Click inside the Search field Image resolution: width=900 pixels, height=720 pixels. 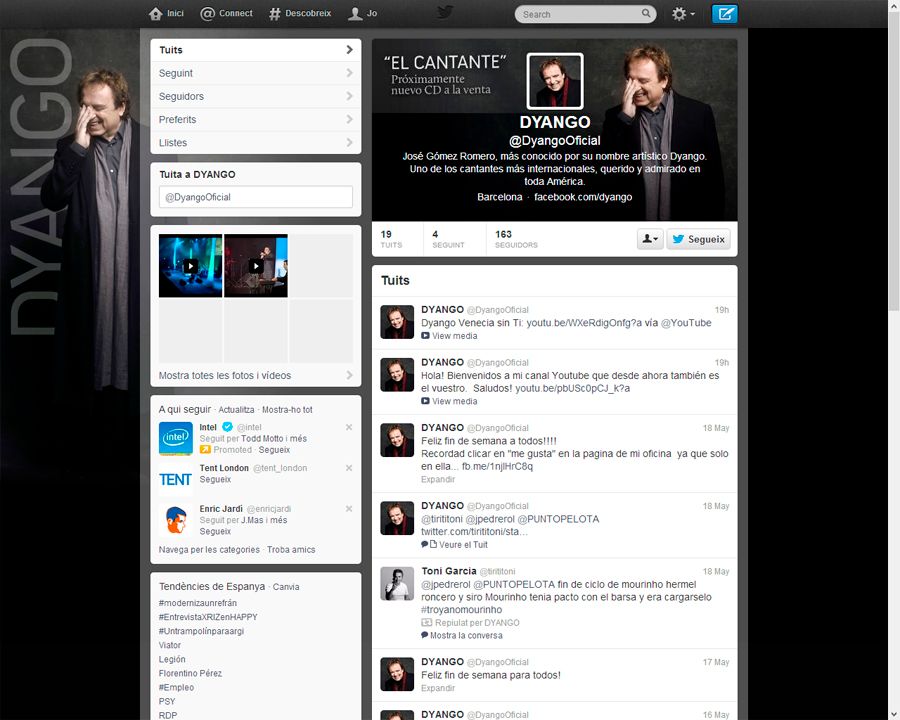click(x=579, y=14)
